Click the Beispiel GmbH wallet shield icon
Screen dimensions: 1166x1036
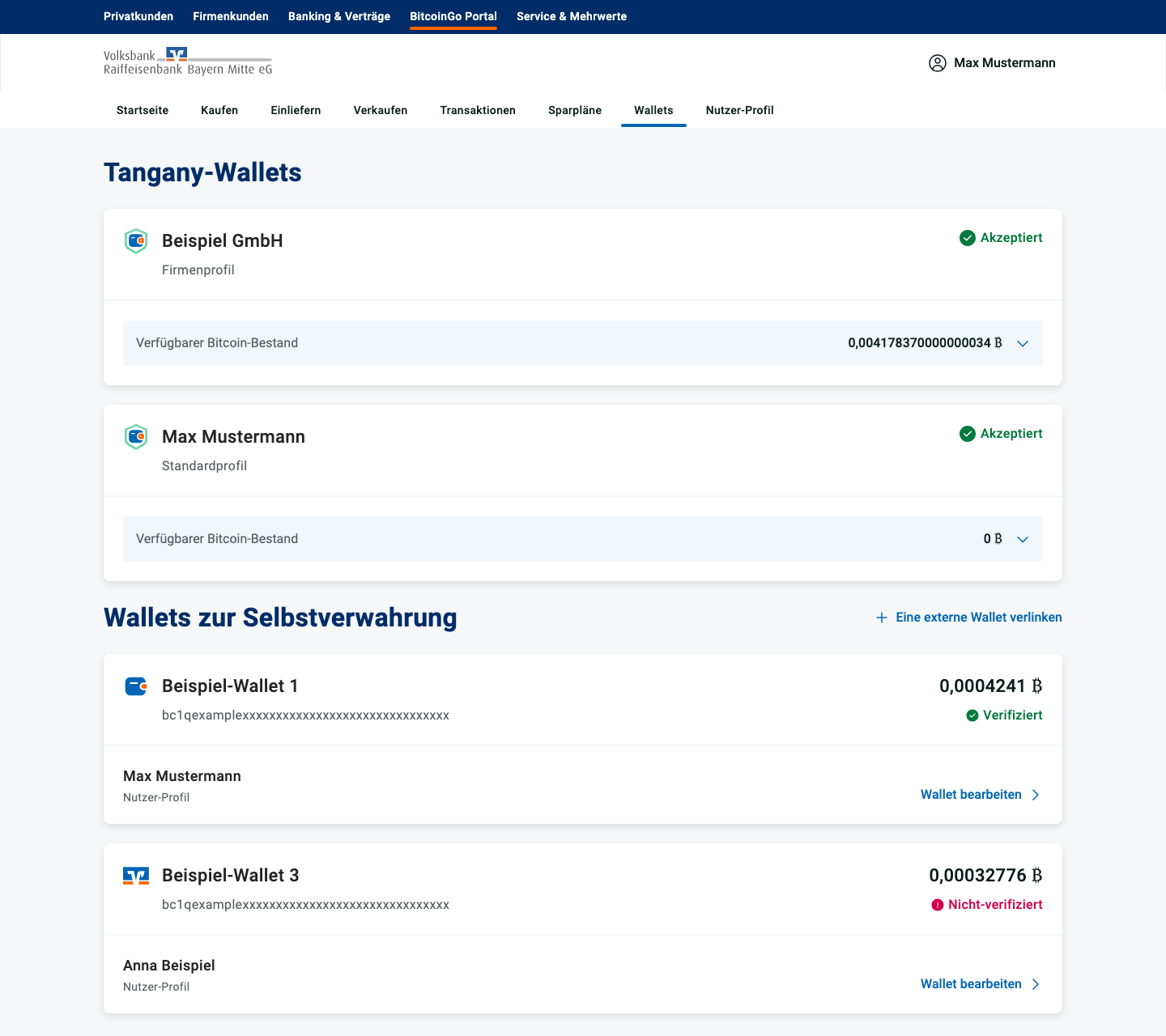coord(136,241)
